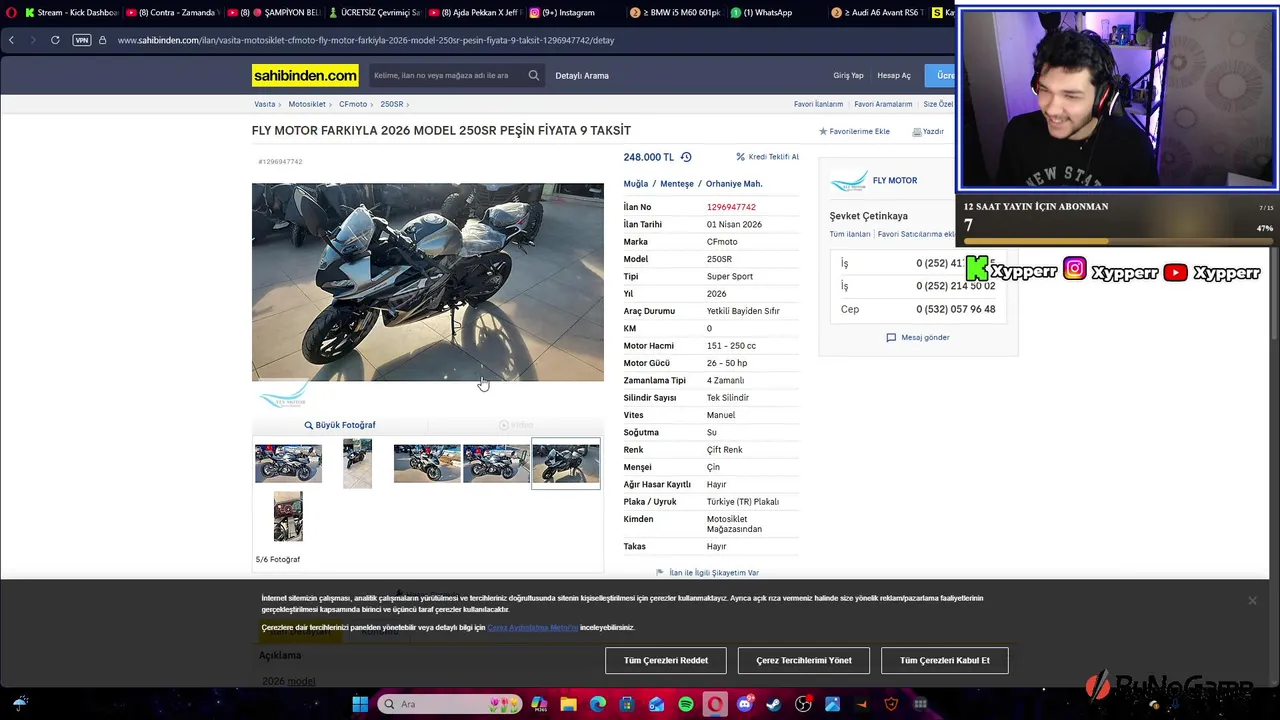Switch to Stream - Kick Dashboard tab
Image resolution: width=1280 pixels, height=720 pixels.
[71, 12]
